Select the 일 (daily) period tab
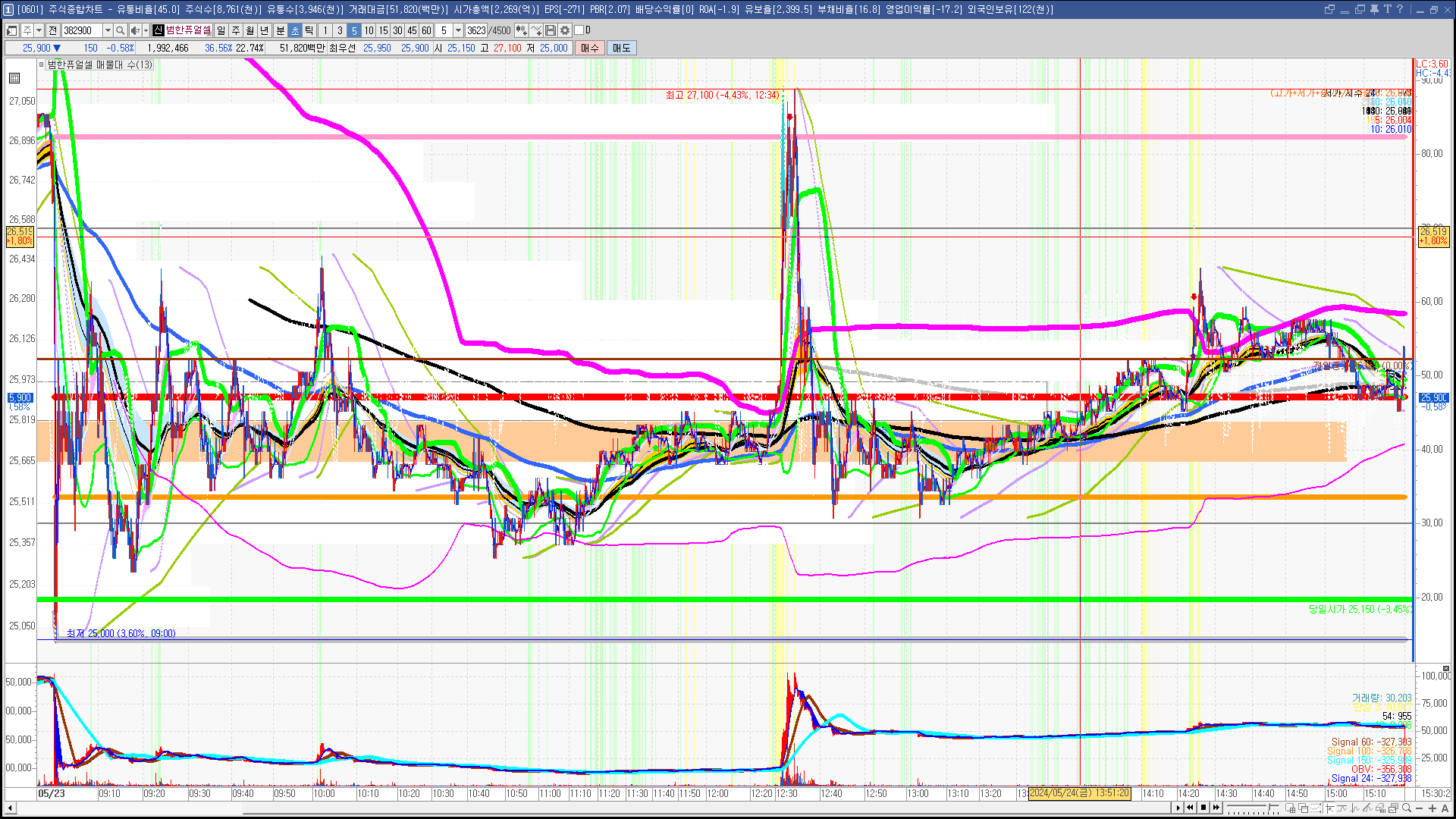The height and width of the screenshot is (819, 1456). point(221,30)
